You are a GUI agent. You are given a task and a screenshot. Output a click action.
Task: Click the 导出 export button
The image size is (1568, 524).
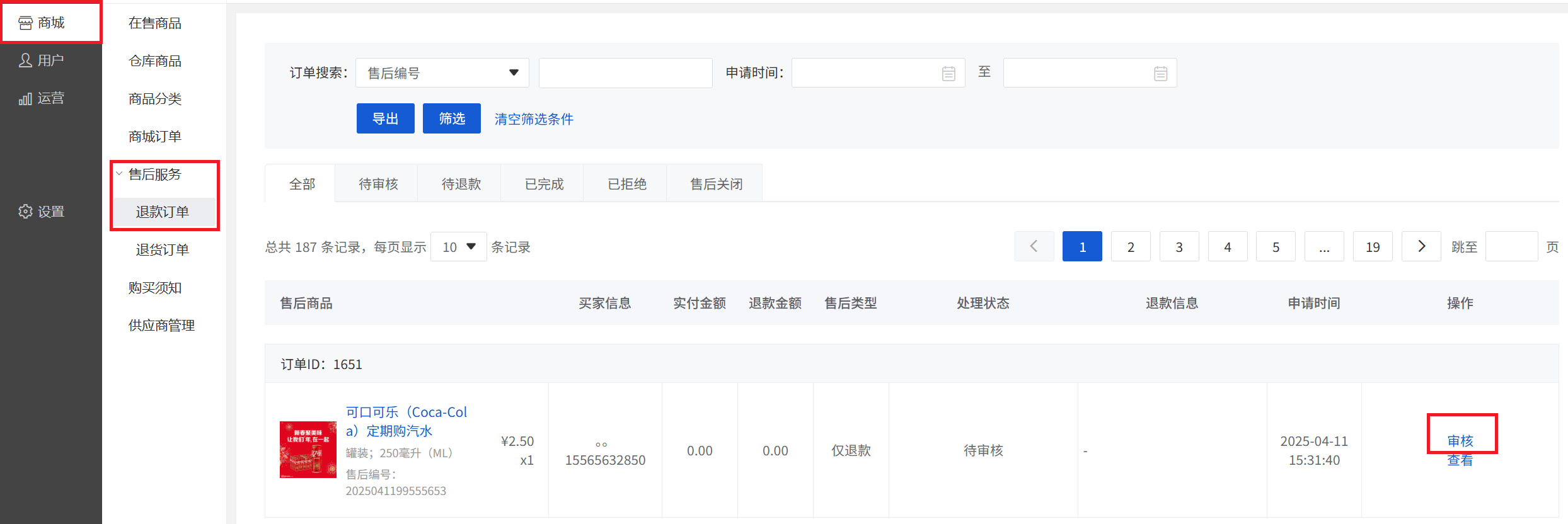(385, 118)
